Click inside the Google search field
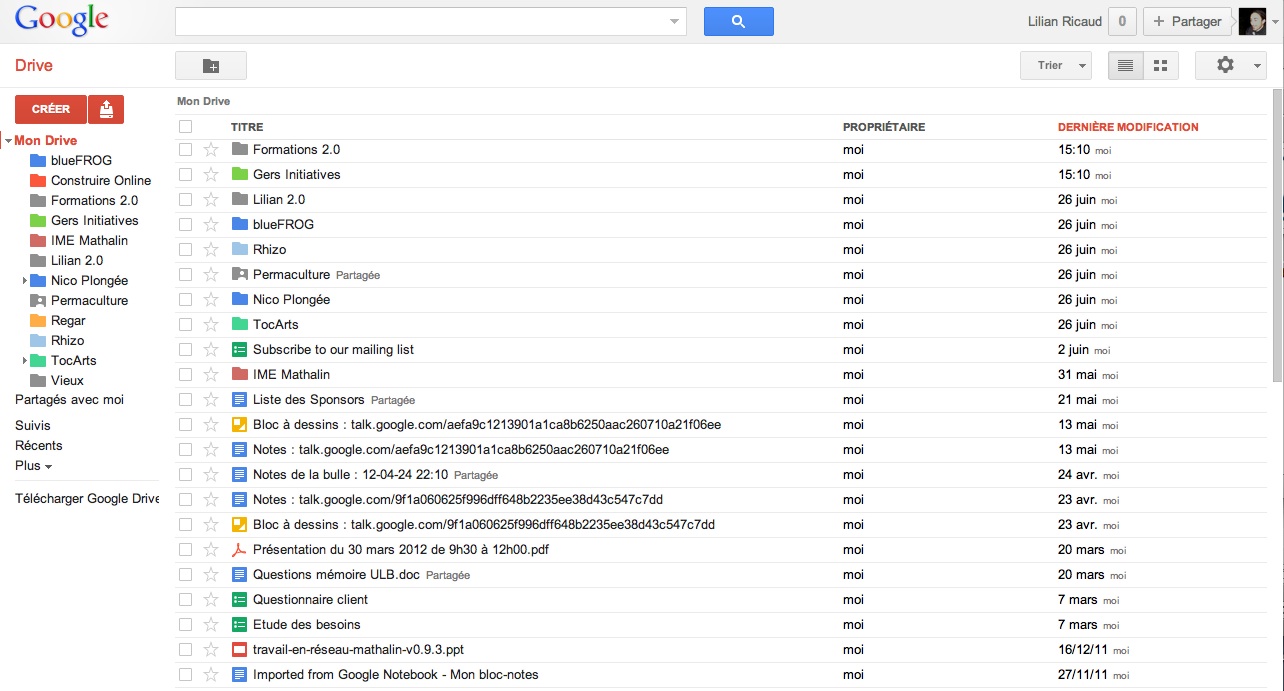Screen dimensions: 1284x691 [x=420, y=21]
